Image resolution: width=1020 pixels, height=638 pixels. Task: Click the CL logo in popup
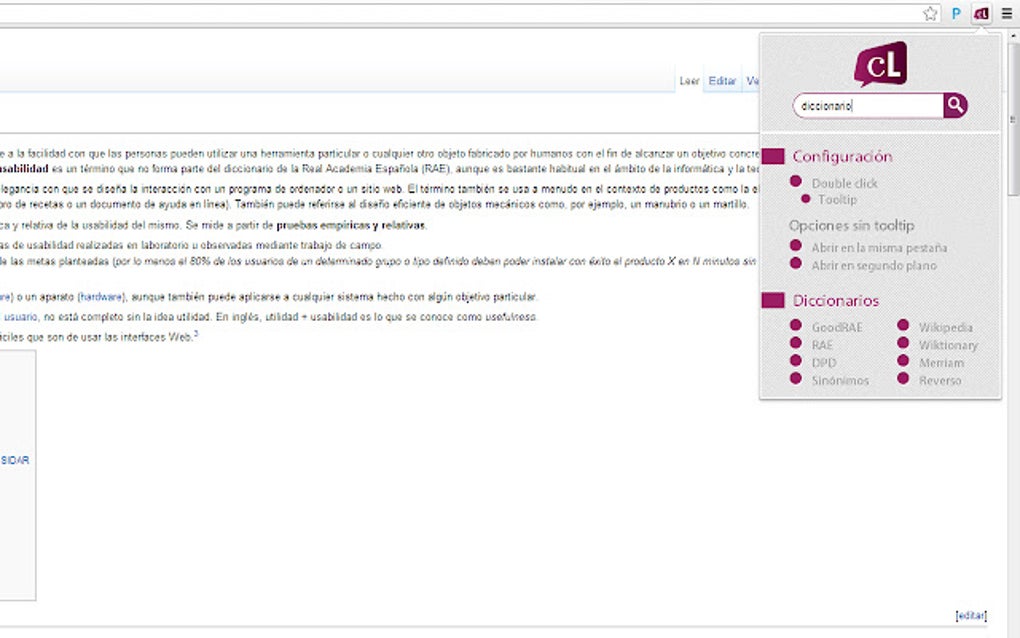[x=881, y=64]
